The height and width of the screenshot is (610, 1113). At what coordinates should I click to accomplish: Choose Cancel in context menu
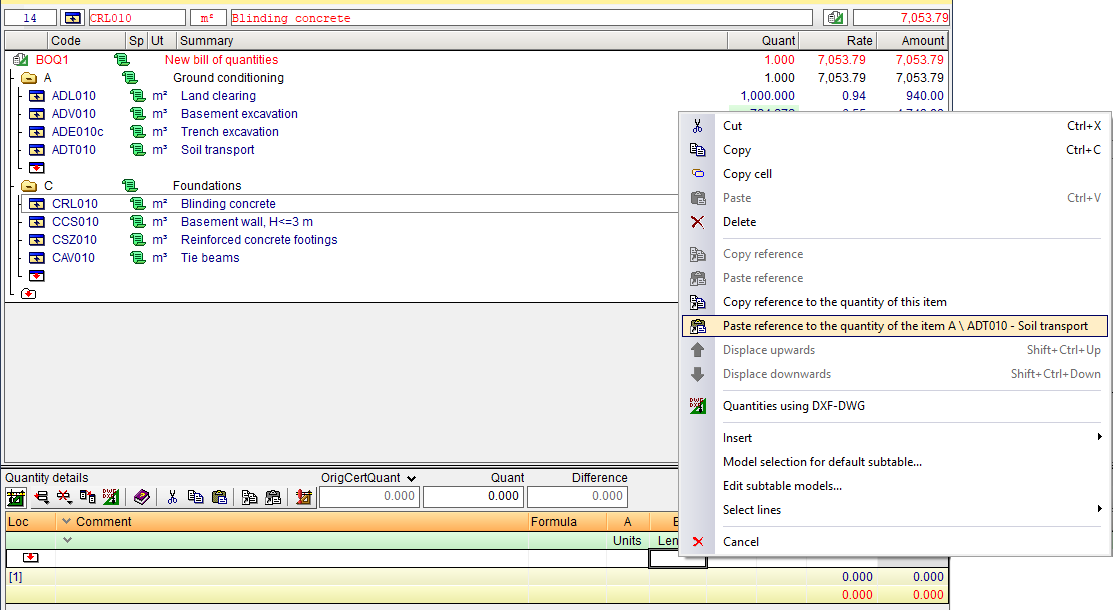(x=894, y=542)
